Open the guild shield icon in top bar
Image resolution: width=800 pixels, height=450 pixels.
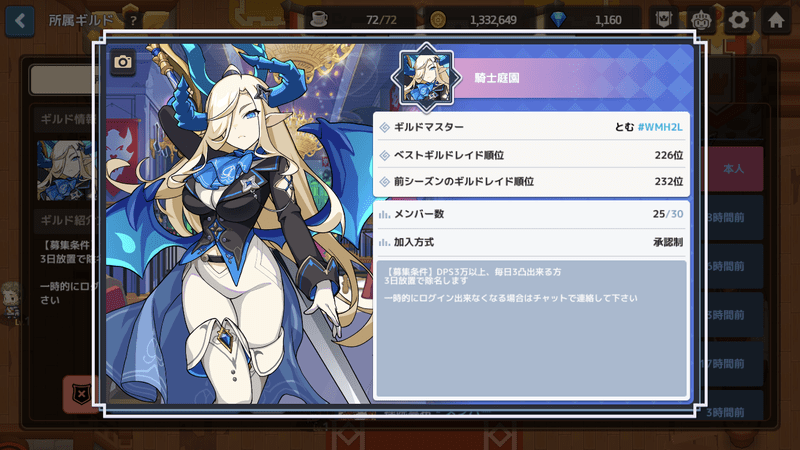point(663,20)
